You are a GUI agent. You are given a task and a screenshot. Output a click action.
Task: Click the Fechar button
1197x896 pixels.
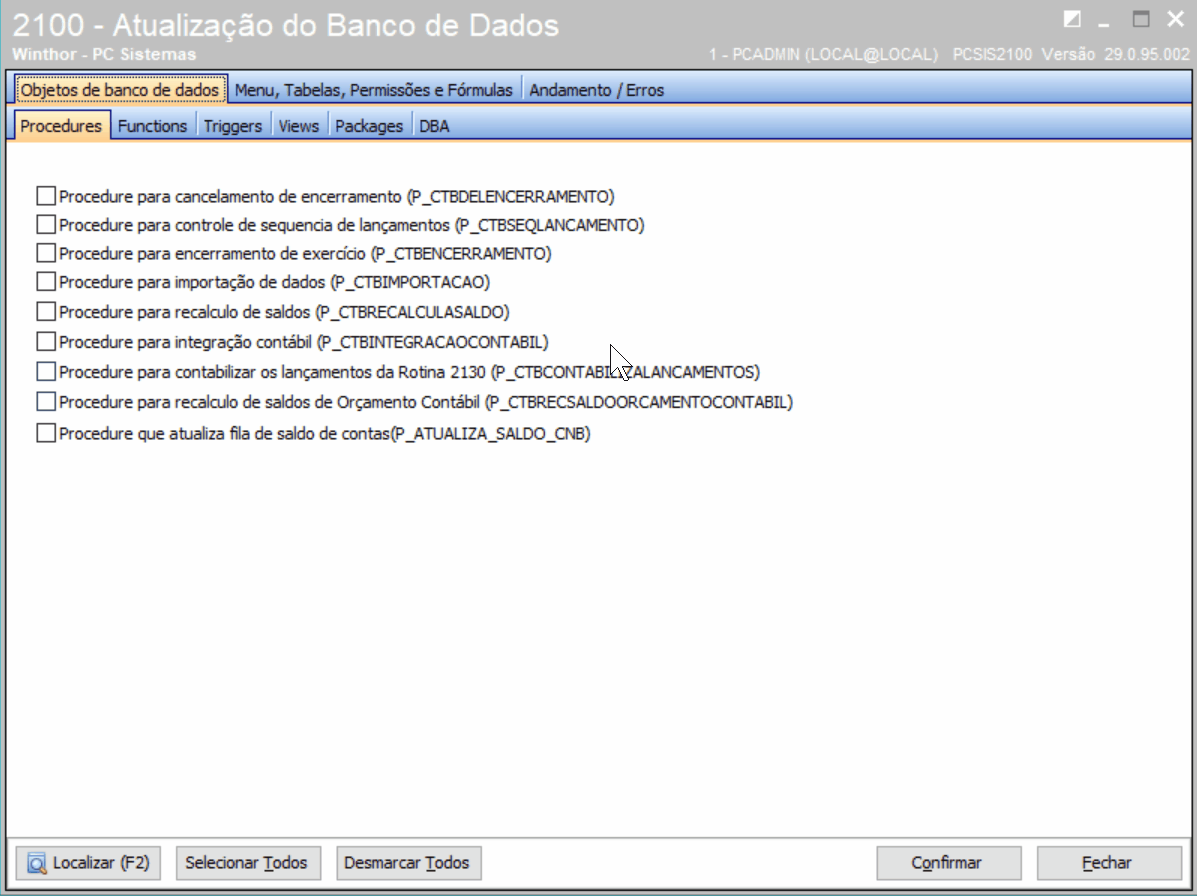(x=1109, y=862)
